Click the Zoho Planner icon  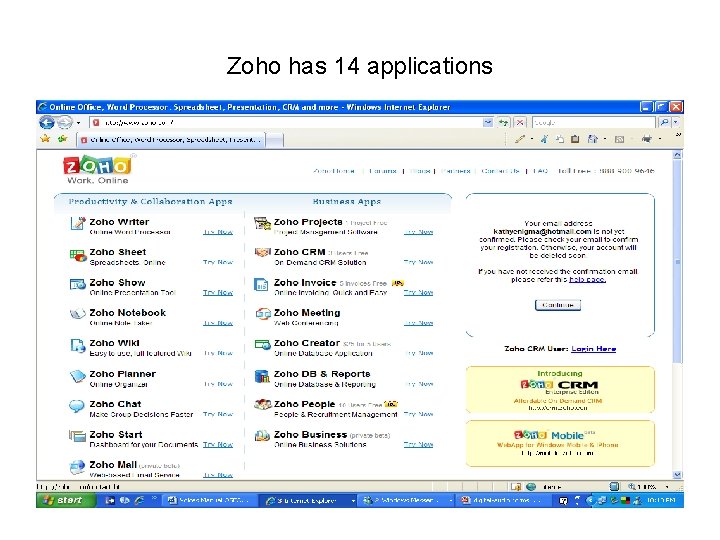pyautogui.click(x=78, y=376)
